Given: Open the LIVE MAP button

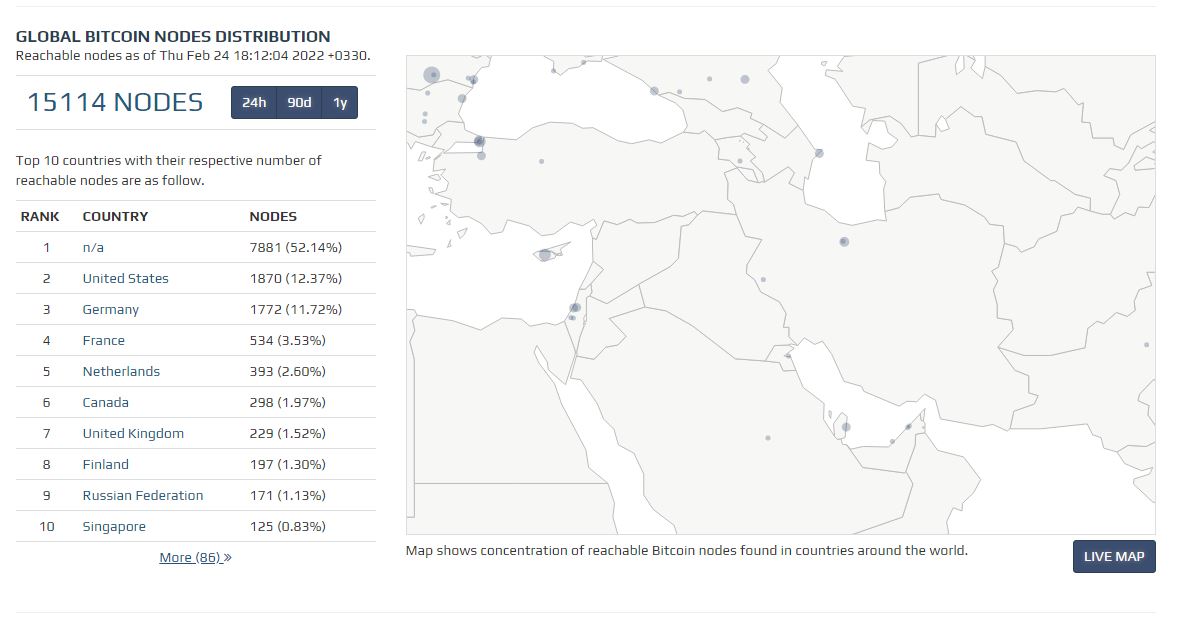Looking at the screenshot, I should tap(1113, 557).
